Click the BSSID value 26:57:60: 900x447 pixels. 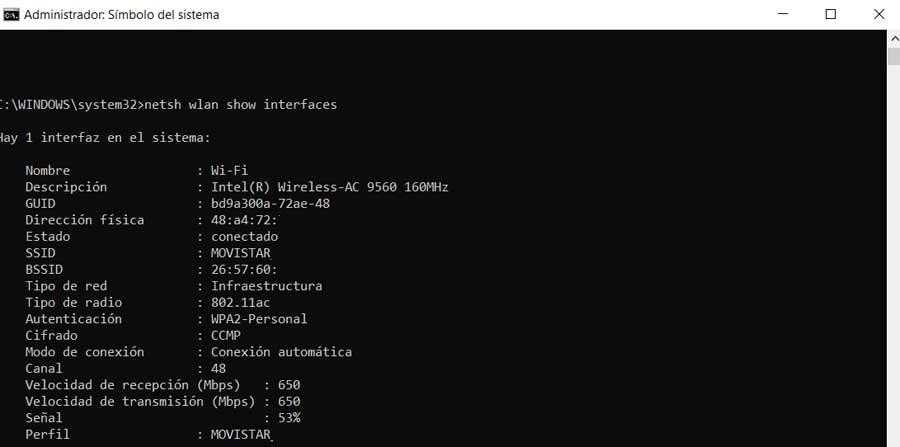pos(244,269)
